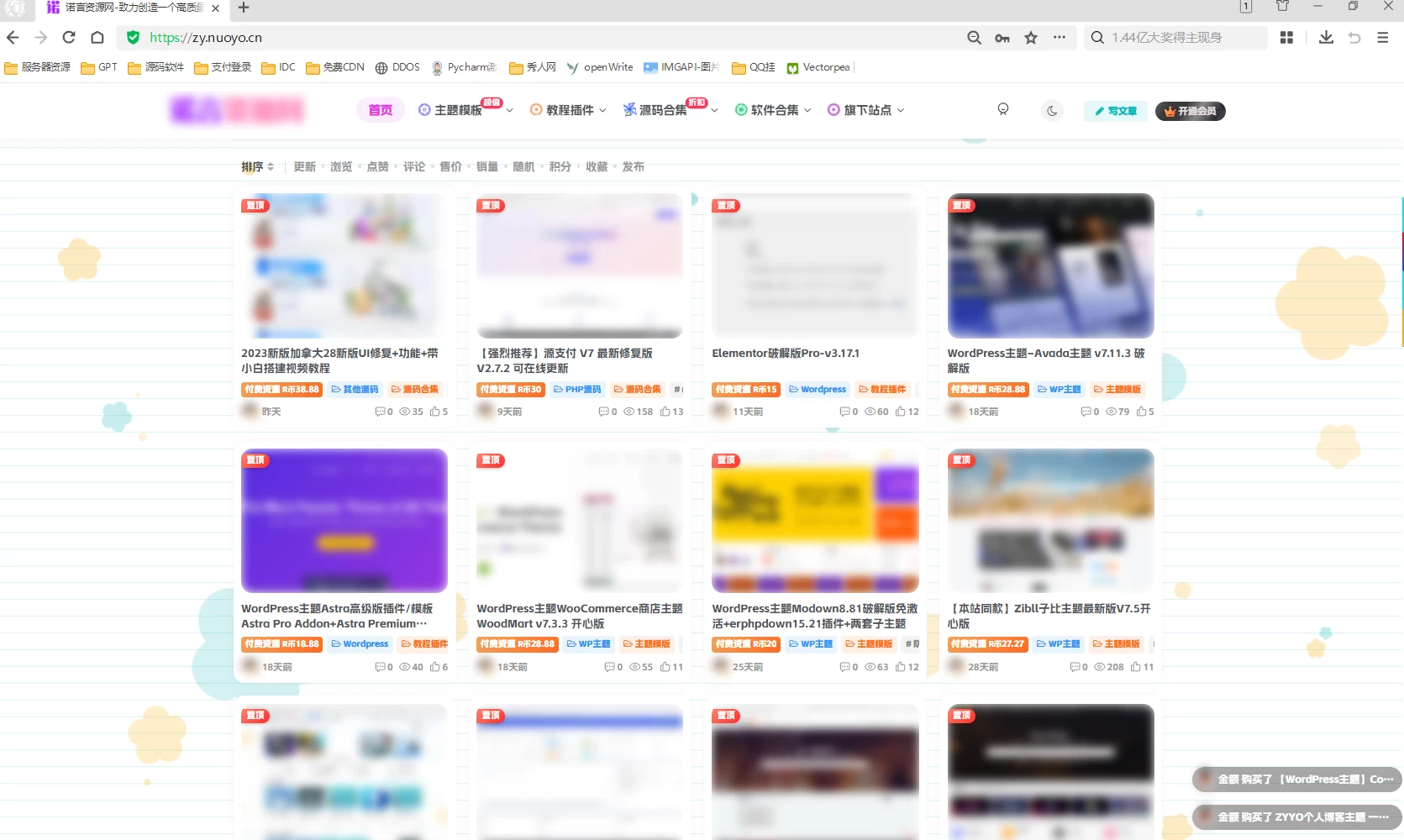Click the 写文章 button
The height and width of the screenshot is (840, 1404).
1116,111
